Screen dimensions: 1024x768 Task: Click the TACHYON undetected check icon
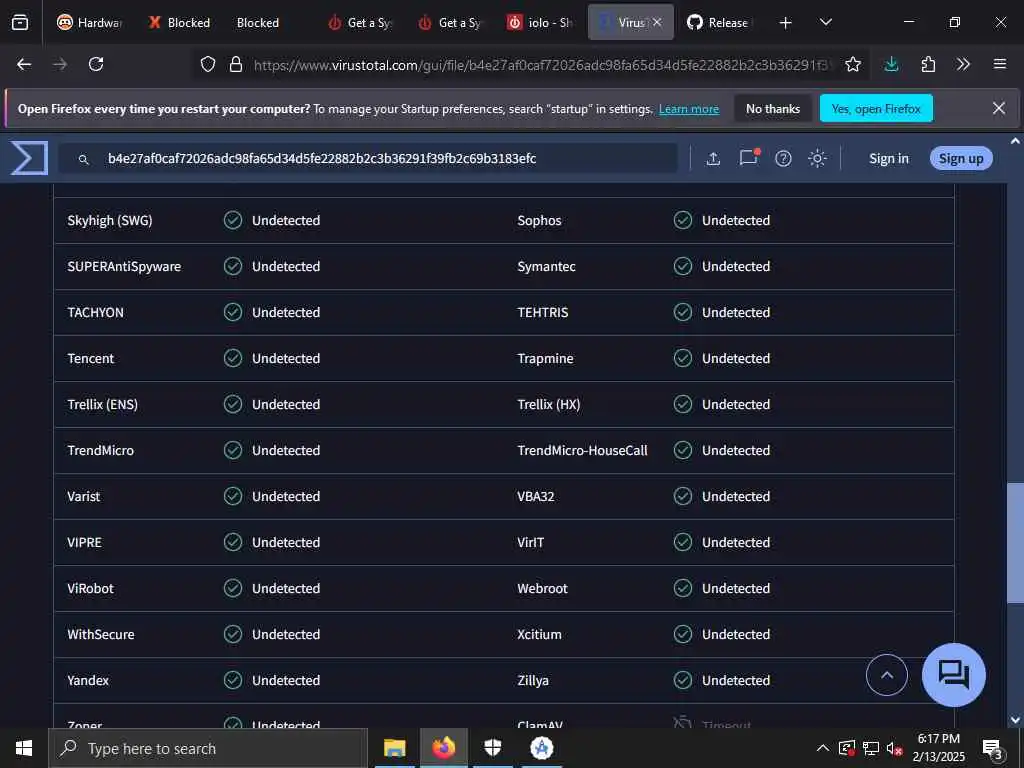coord(232,312)
